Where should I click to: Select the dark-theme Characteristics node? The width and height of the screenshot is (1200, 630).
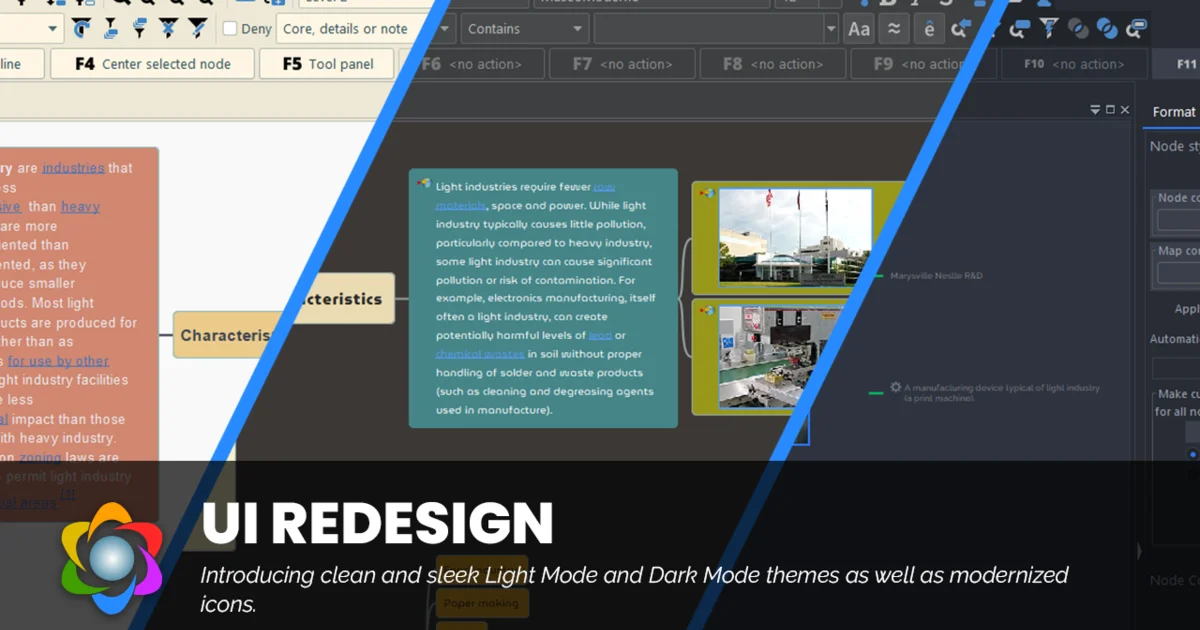tap(343, 298)
